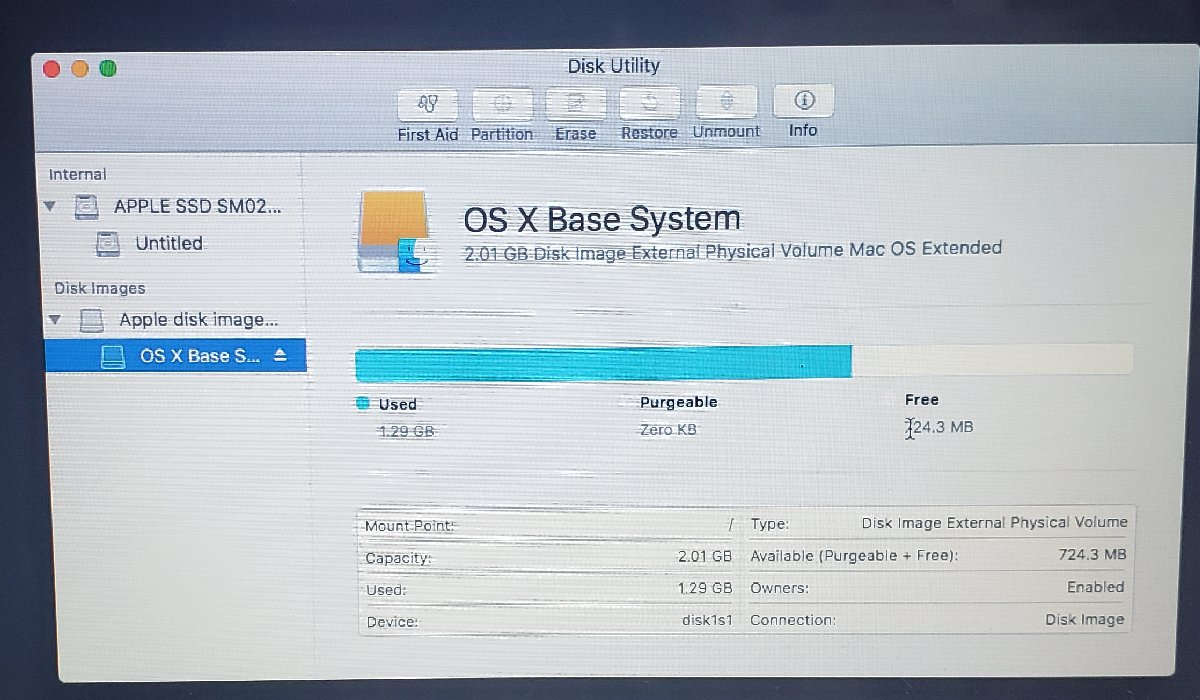
Task: Click the Available 724.3 MB row
Action: pos(939,555)
